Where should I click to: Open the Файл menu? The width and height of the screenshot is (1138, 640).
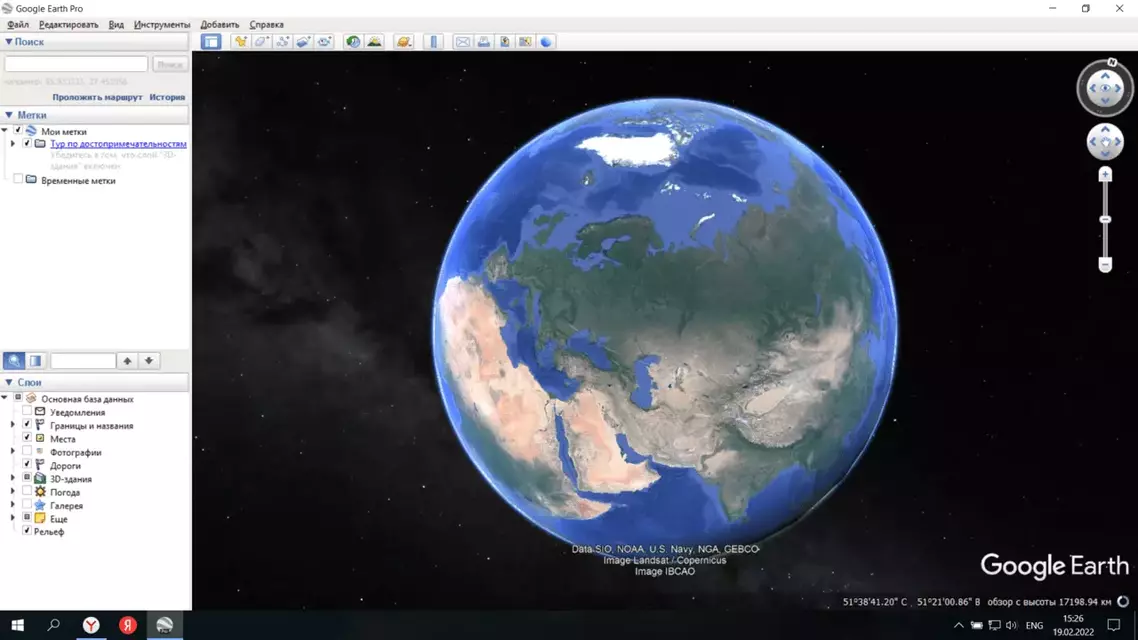18,25
